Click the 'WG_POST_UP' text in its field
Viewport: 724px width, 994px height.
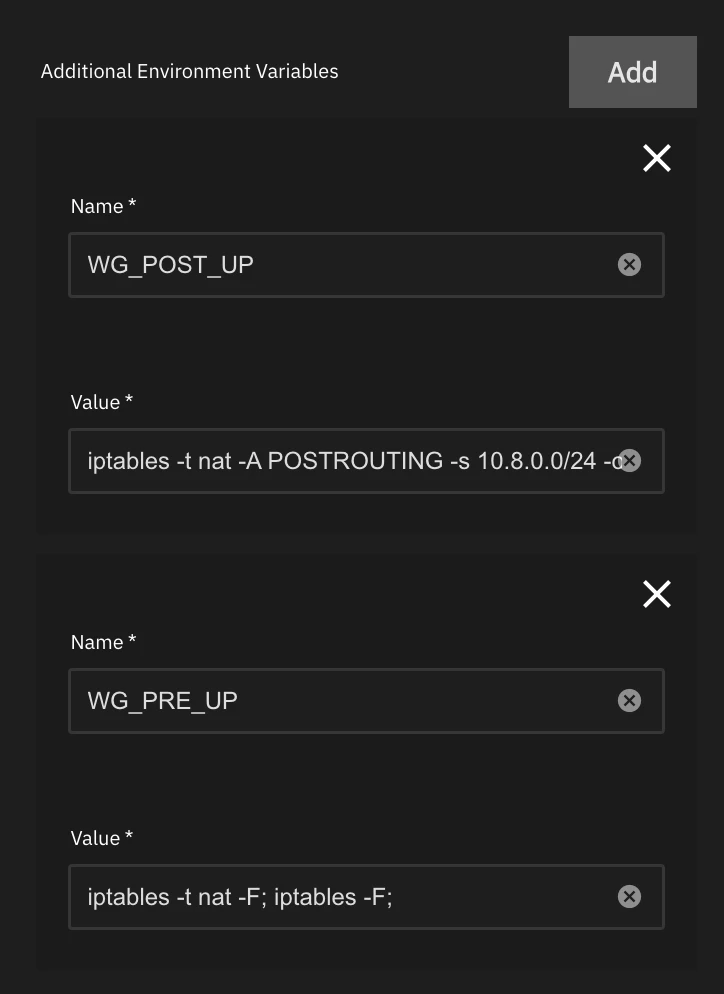tap(171, 265)
